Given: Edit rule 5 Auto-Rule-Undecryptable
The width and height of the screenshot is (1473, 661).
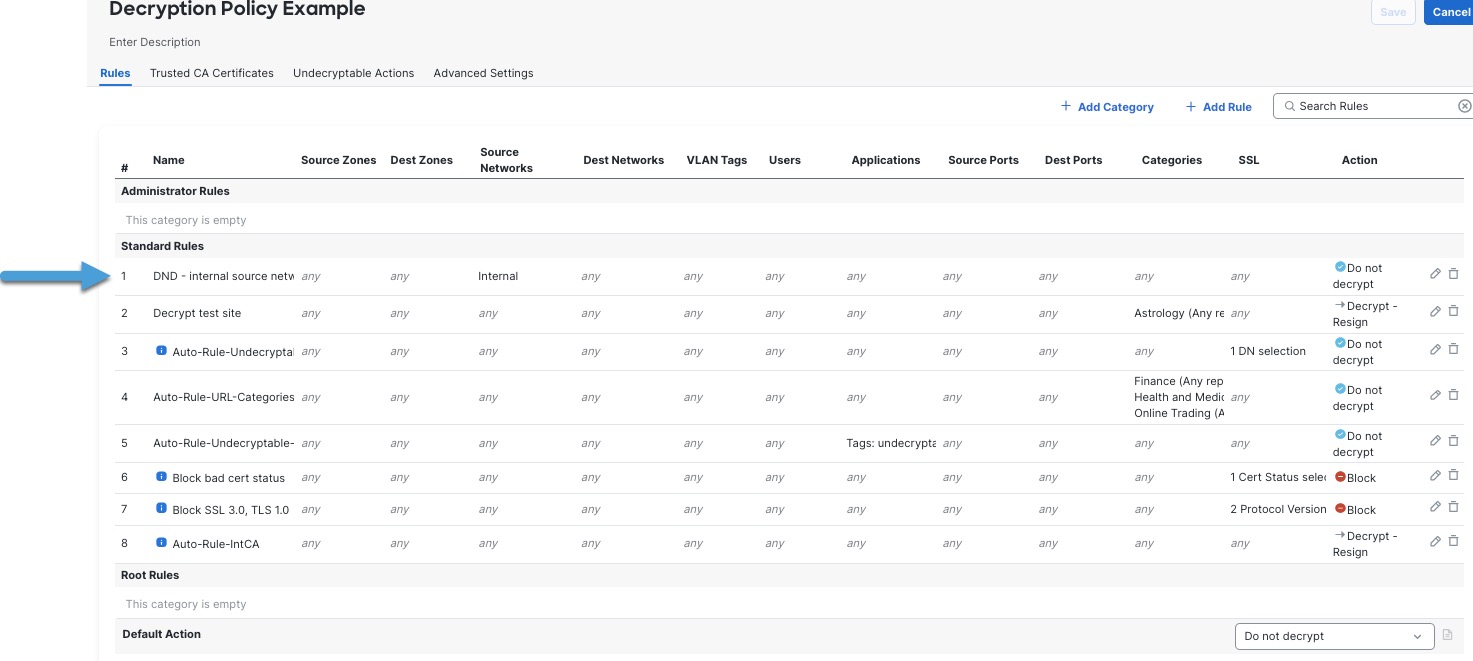Looking at the screenshot, I should [x=1435, y=442].
